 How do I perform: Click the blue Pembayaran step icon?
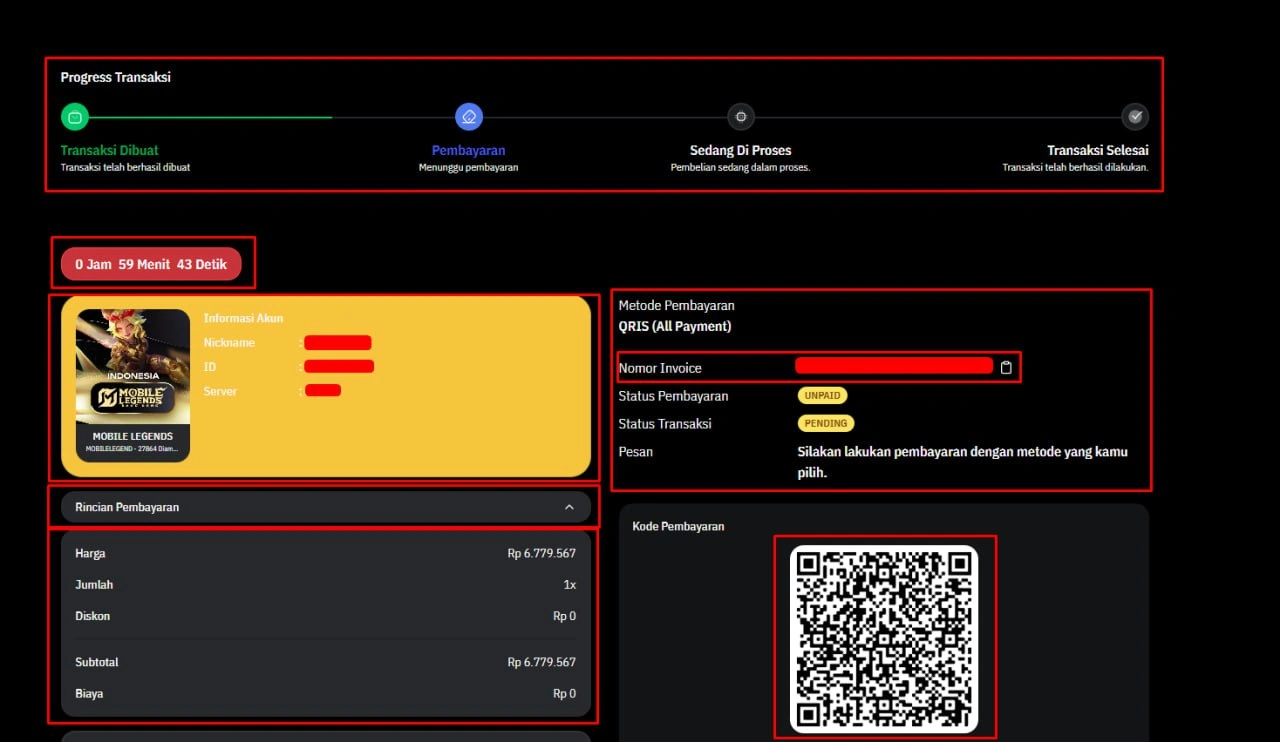469,117
